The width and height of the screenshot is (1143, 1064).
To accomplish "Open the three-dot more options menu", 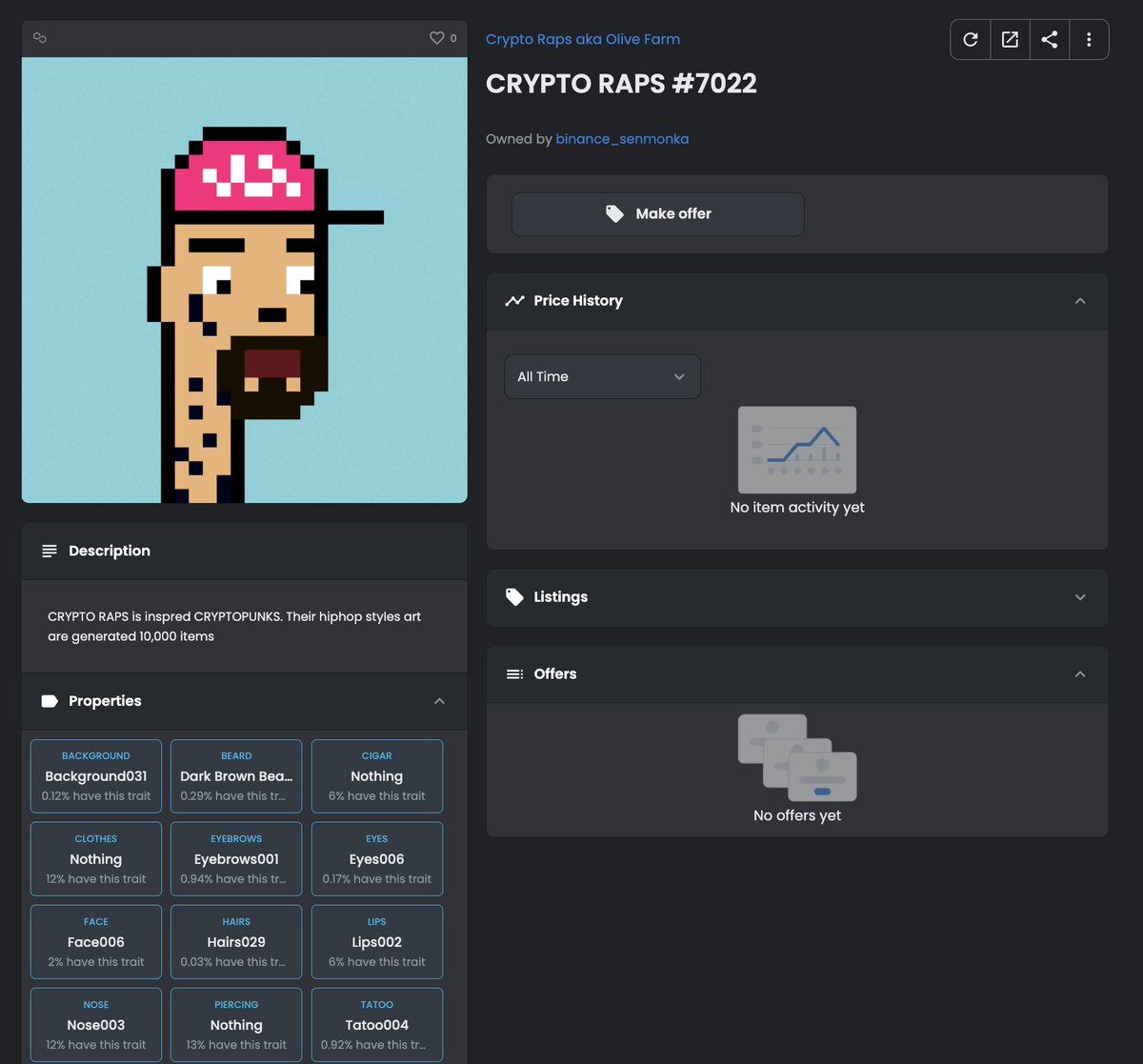I will click(x=1089, y=40).
